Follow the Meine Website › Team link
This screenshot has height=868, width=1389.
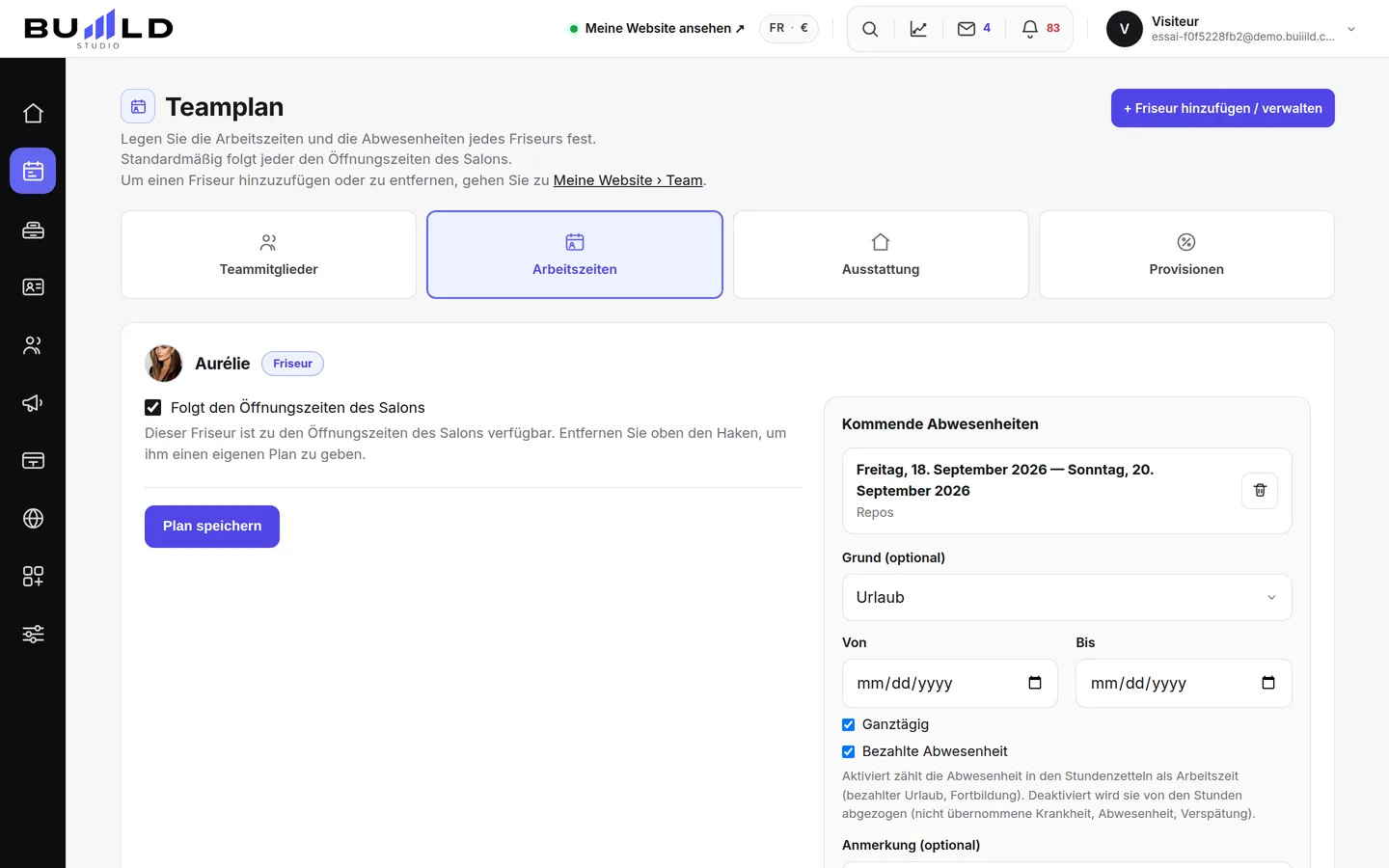click(x=628, y=180)
